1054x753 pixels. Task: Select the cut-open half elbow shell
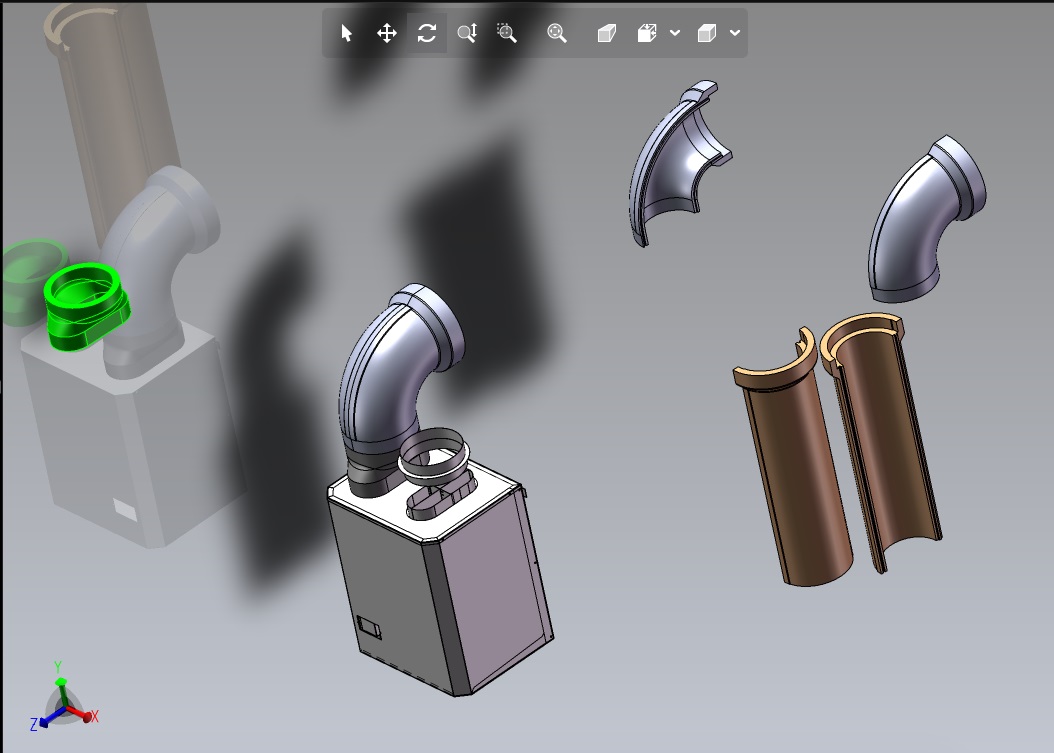pyautogui.click(x=676, y=165)
